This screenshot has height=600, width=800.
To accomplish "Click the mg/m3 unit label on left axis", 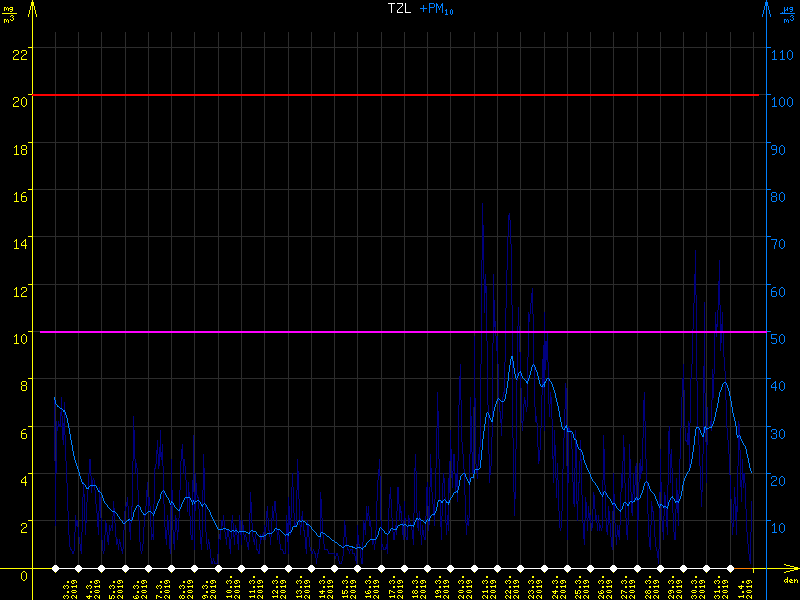I will [x=9, y=12].
